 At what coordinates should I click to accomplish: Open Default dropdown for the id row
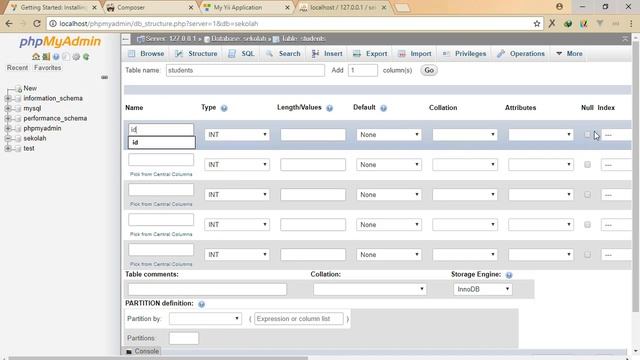pos(389,135)
